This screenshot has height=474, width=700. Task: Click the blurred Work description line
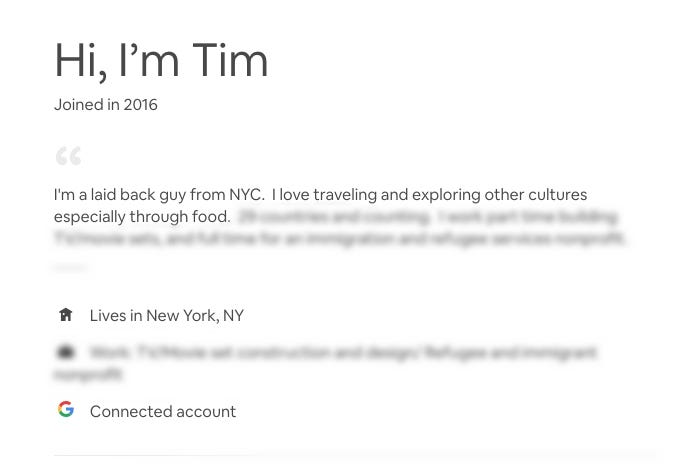click(x=343, y=353)
